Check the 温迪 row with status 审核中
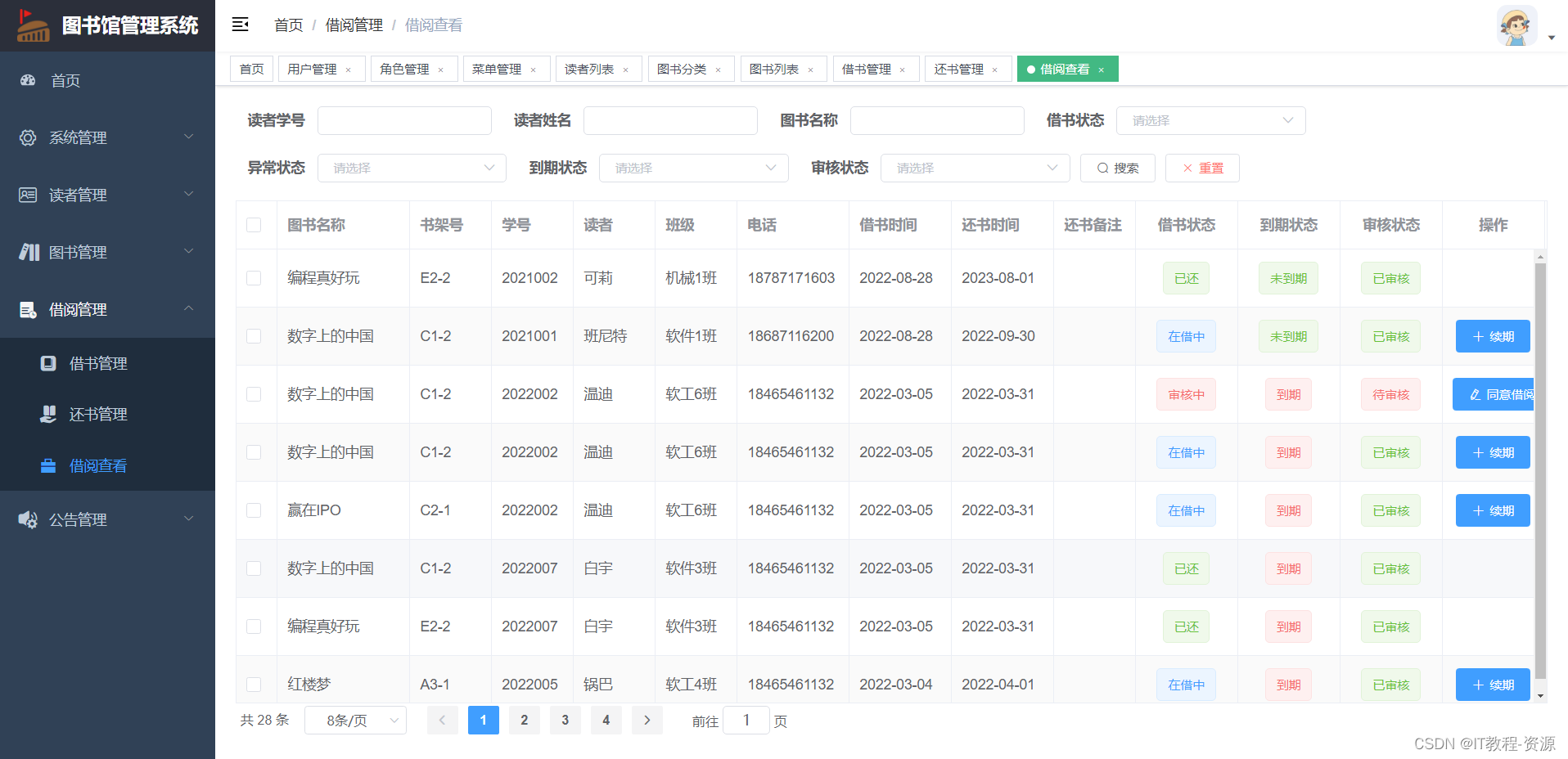Image resolution: width=1568 pixels, height=759 pixels. click(254, 394)
